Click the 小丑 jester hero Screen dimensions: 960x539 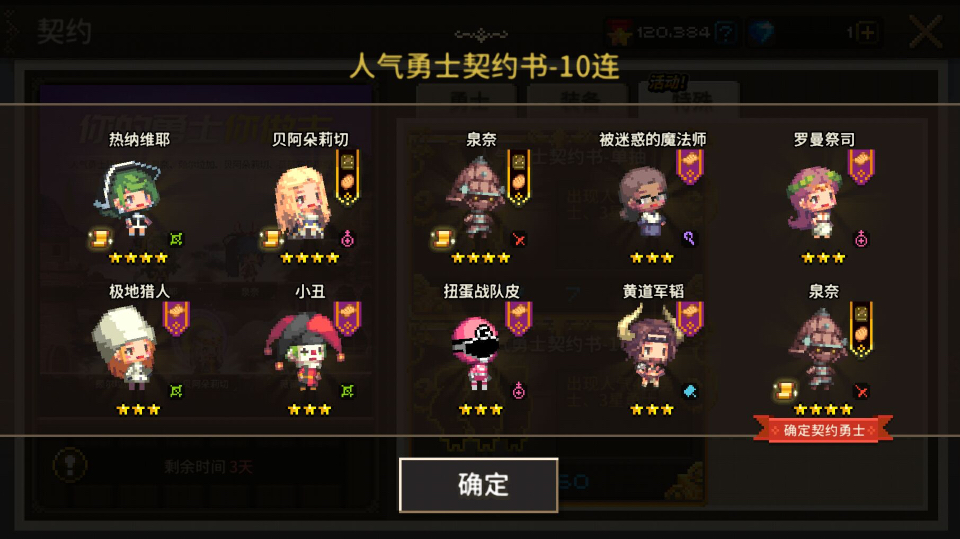click(304, 350)
